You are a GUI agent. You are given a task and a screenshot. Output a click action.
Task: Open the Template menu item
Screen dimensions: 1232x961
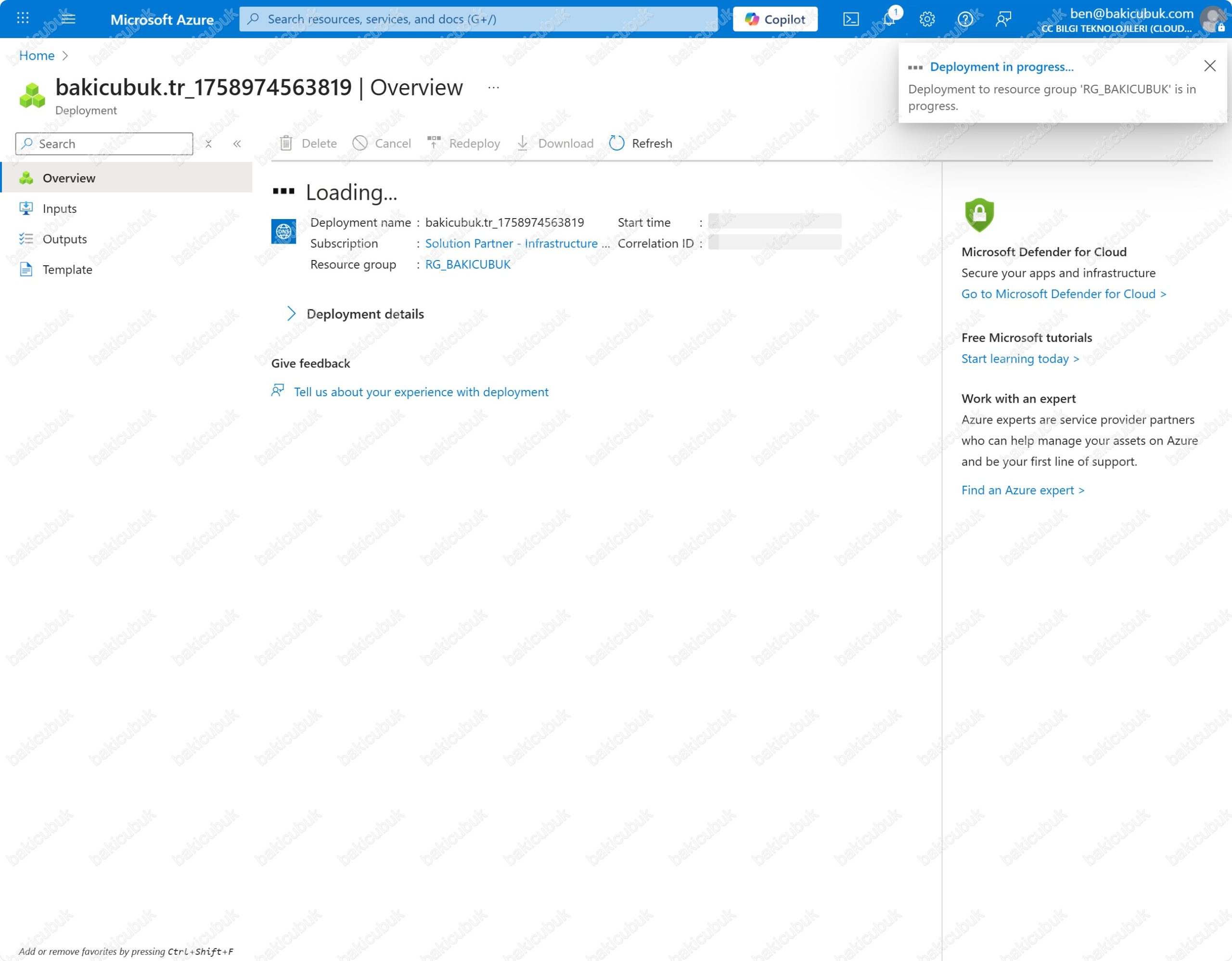coord(67,270)
